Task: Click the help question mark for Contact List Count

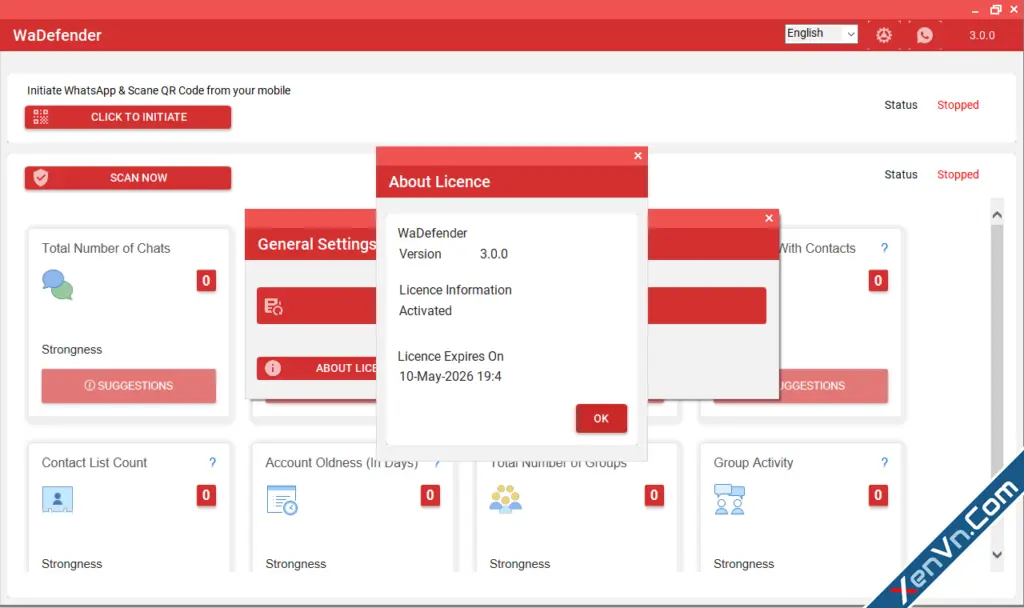Action: point(212,462)
